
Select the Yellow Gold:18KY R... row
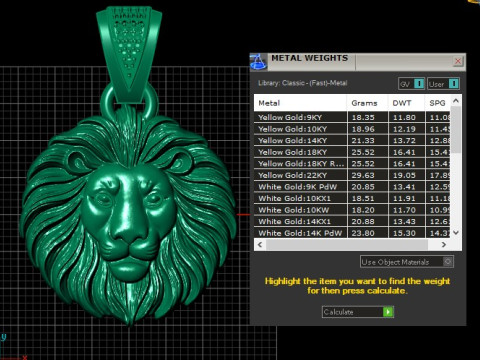click(x=352, y=163)
